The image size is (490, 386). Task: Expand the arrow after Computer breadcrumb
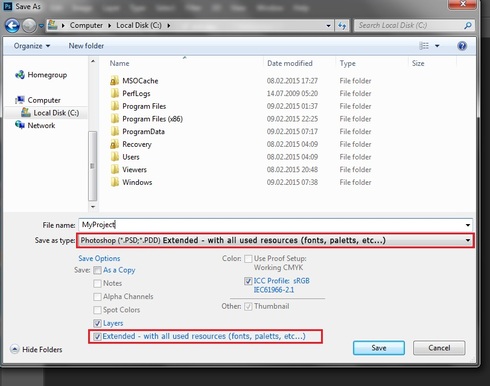click(x=109, y=26)
